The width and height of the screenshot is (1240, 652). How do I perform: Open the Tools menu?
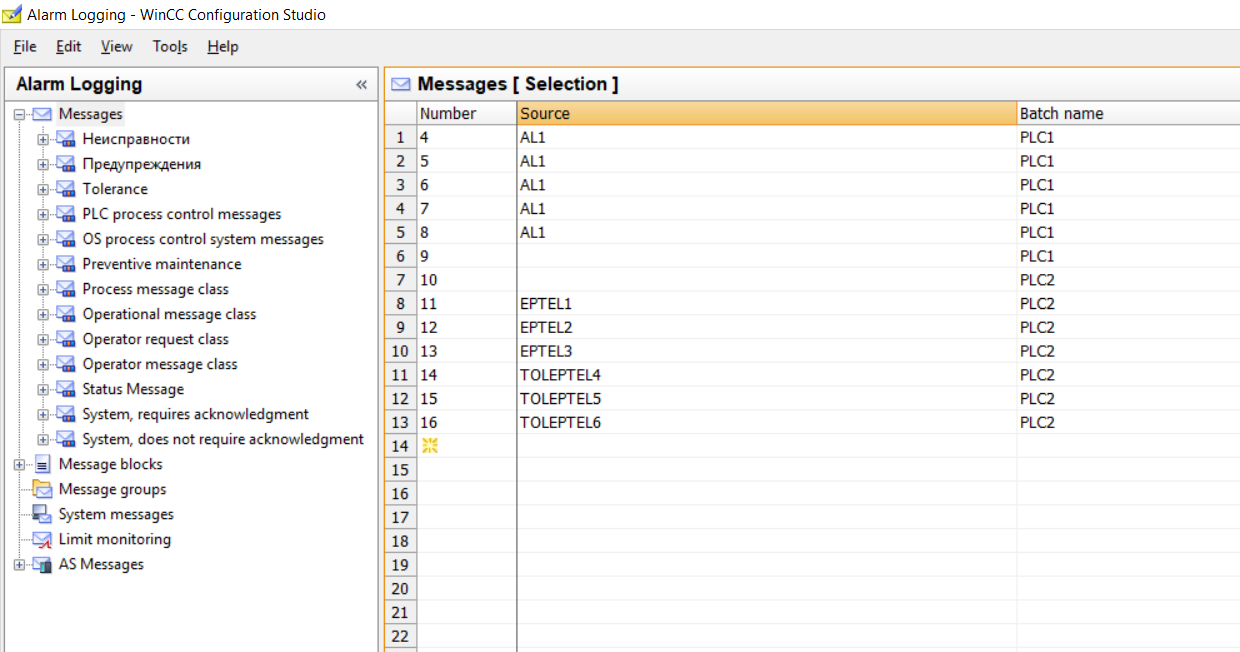(170, 46)
